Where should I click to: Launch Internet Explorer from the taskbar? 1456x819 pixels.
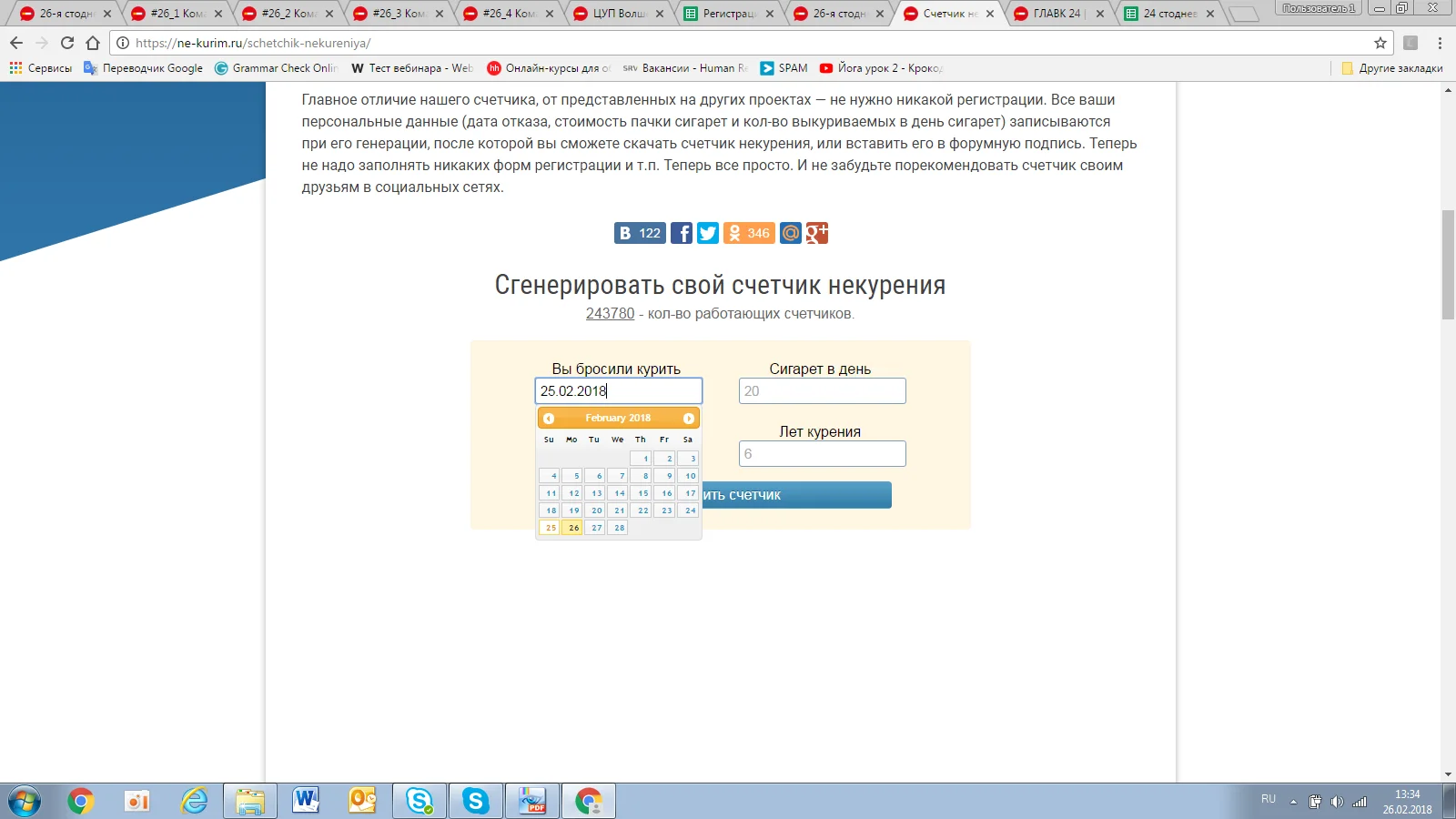coord(194,802)
